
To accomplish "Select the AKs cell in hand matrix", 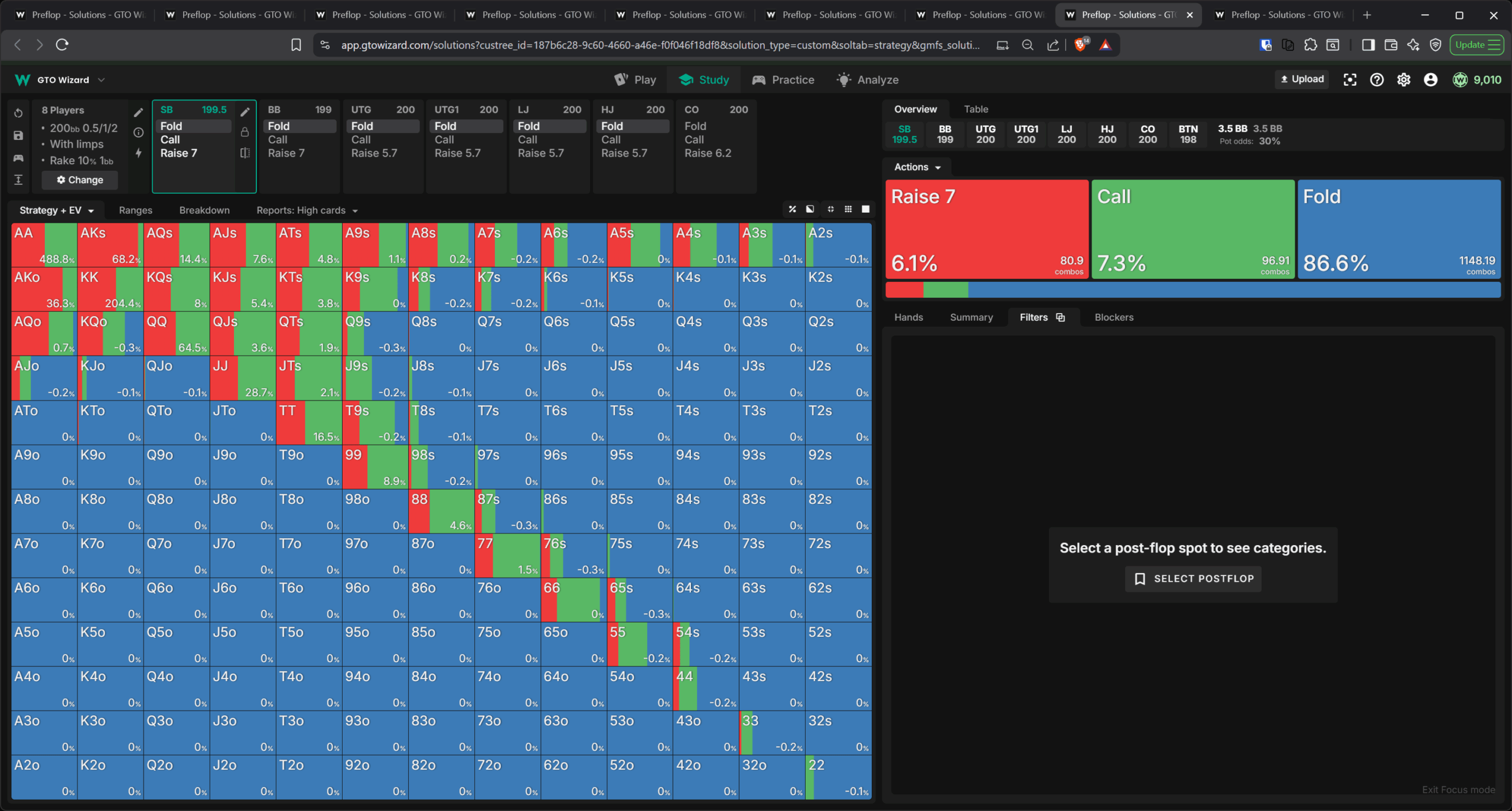I will tap(110, 245).
